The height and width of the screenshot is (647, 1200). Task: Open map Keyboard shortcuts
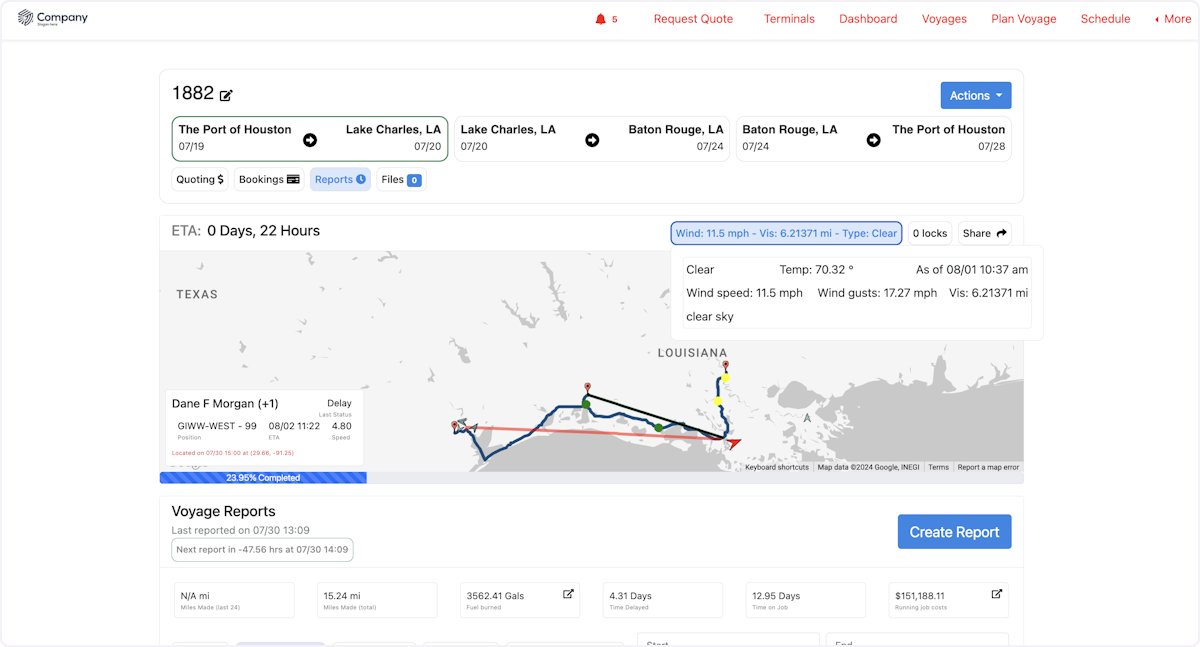[777, 467]
